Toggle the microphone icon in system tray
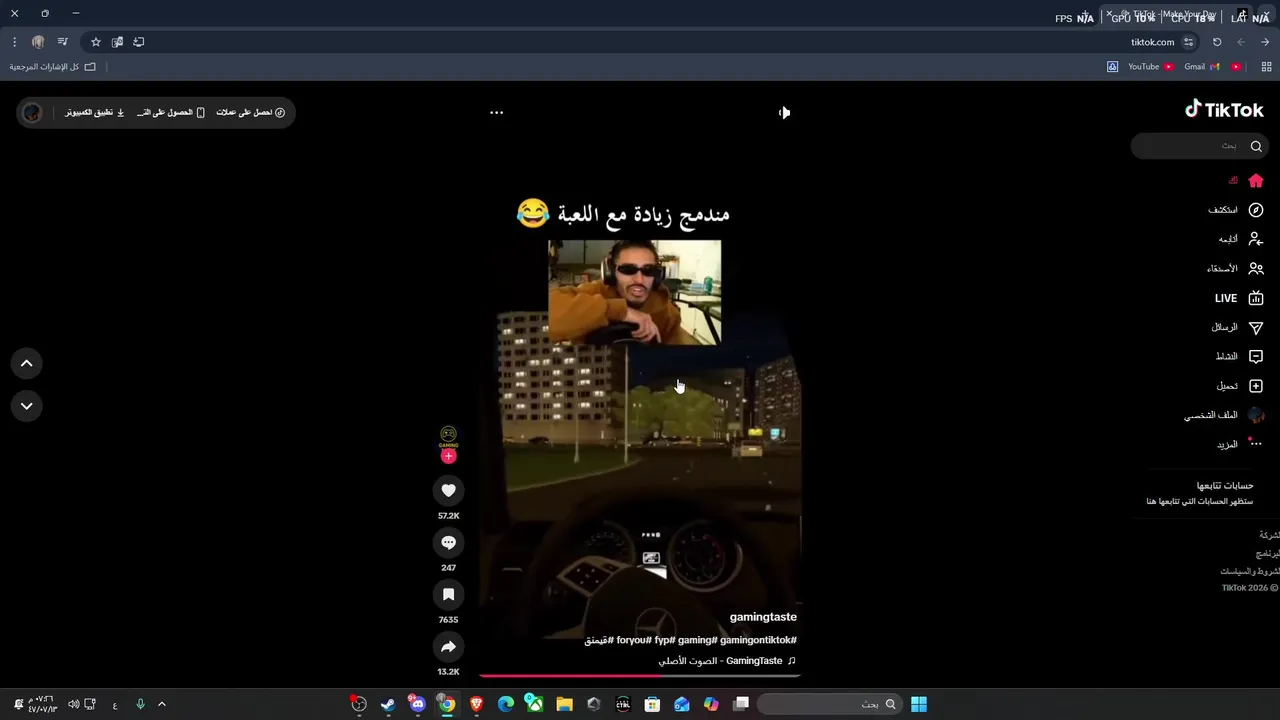The image size is (1280, 720). (x=140, y=704)
